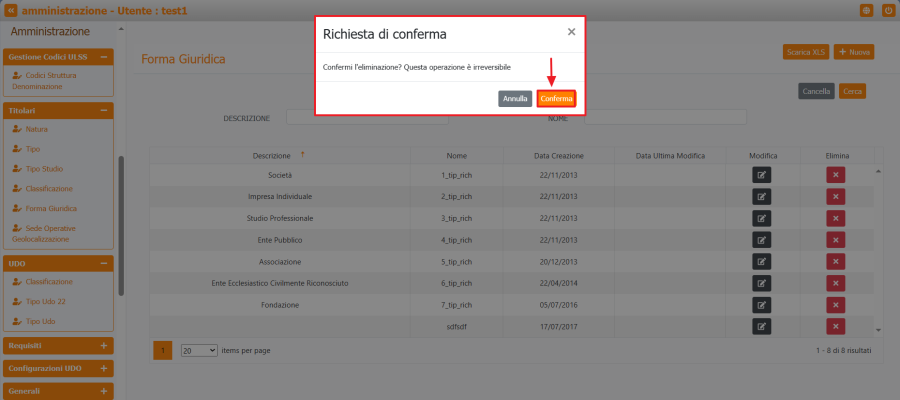Focus the DESCRIZIONE filter field
The image size is (900, 400).
pos(367,117)
